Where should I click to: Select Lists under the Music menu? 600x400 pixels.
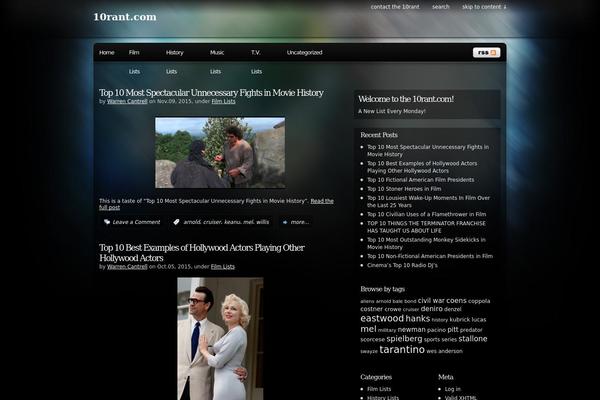coord(215,72)
